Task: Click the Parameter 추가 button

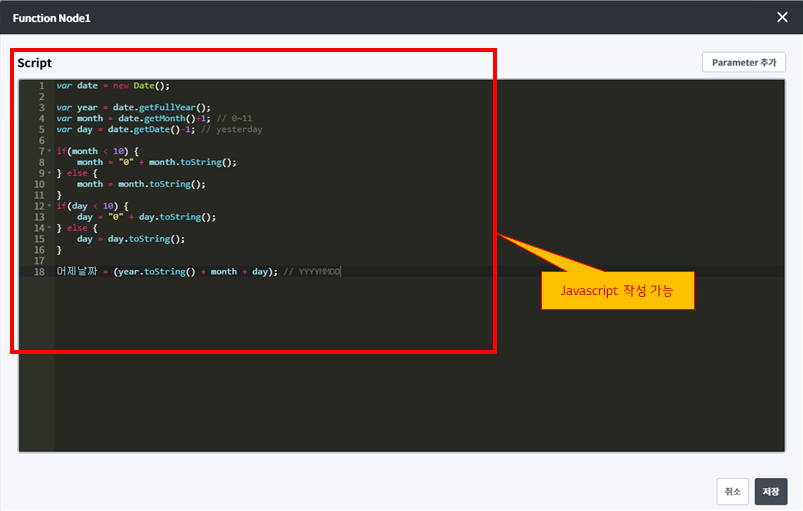Action: pos(743,62)
